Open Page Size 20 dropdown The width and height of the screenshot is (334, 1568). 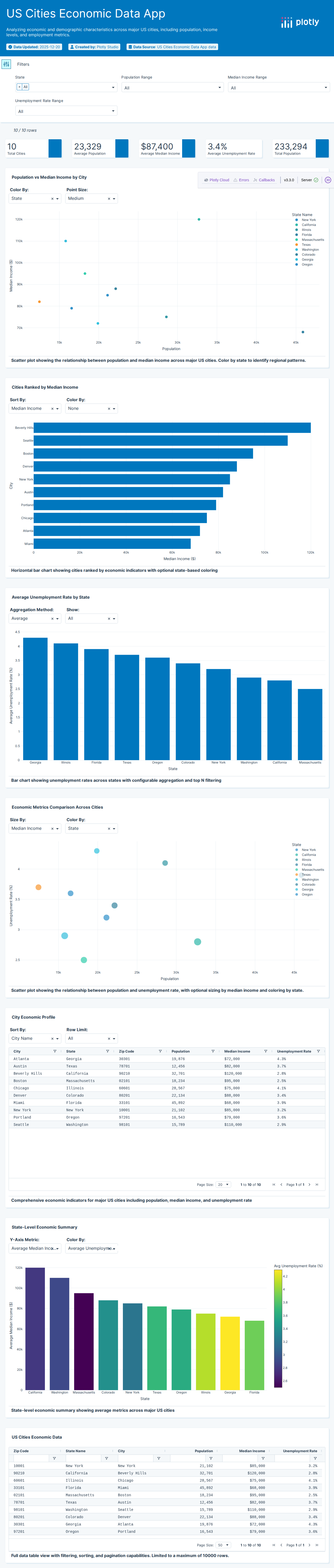pyautogui.click(x=223, y=1185)
